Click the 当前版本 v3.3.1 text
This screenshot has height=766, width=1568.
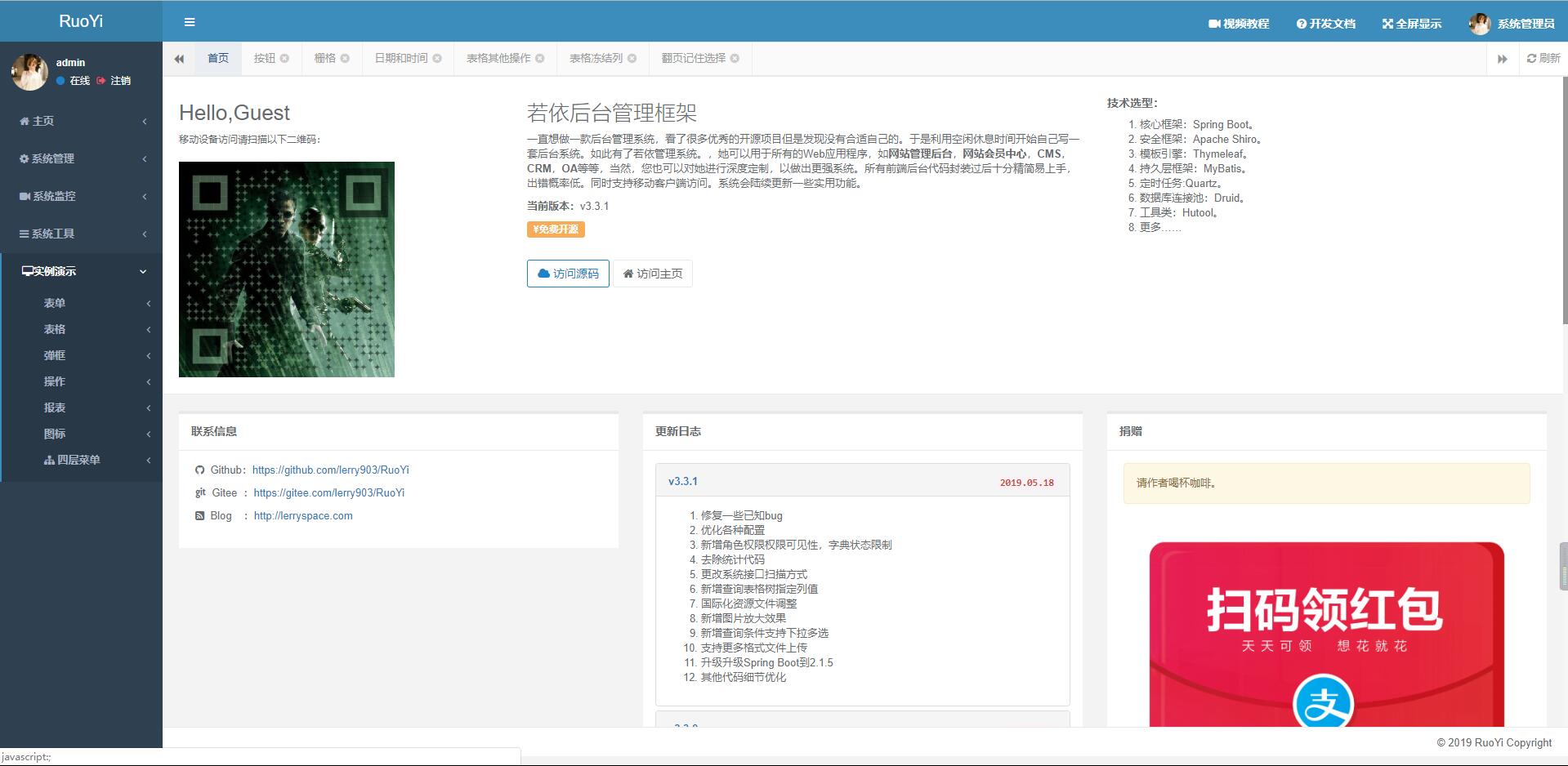[x=568, y=206]
